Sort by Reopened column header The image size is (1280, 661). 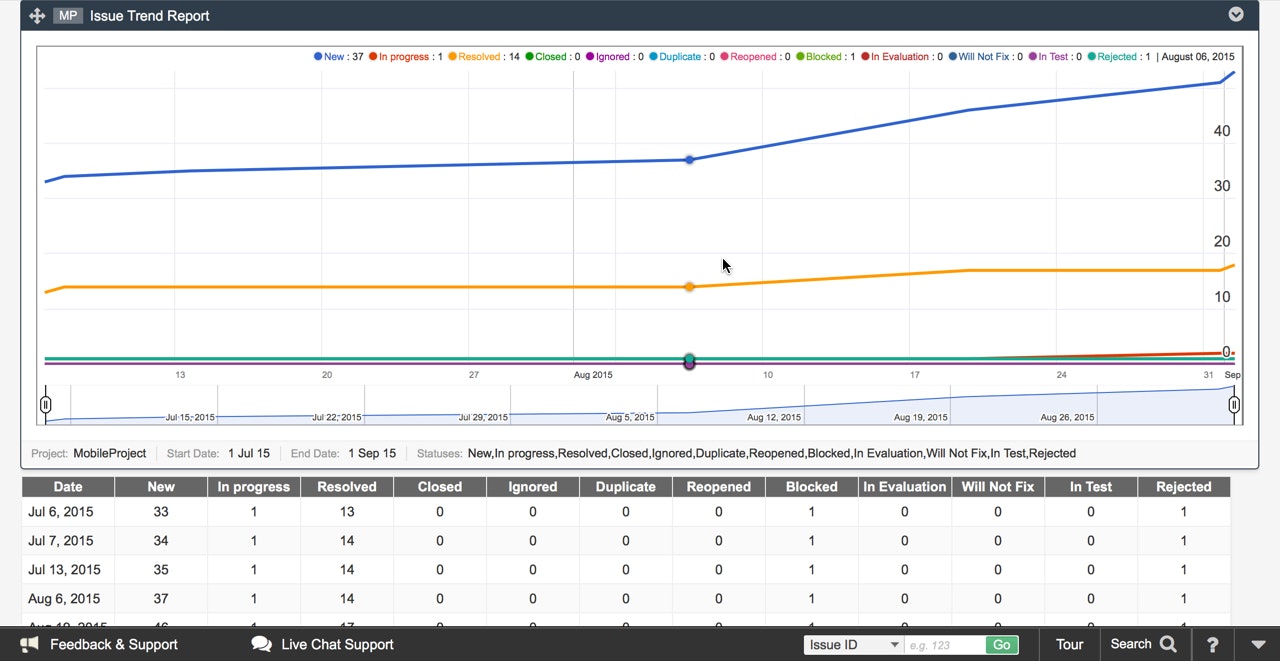coord(719,487)
